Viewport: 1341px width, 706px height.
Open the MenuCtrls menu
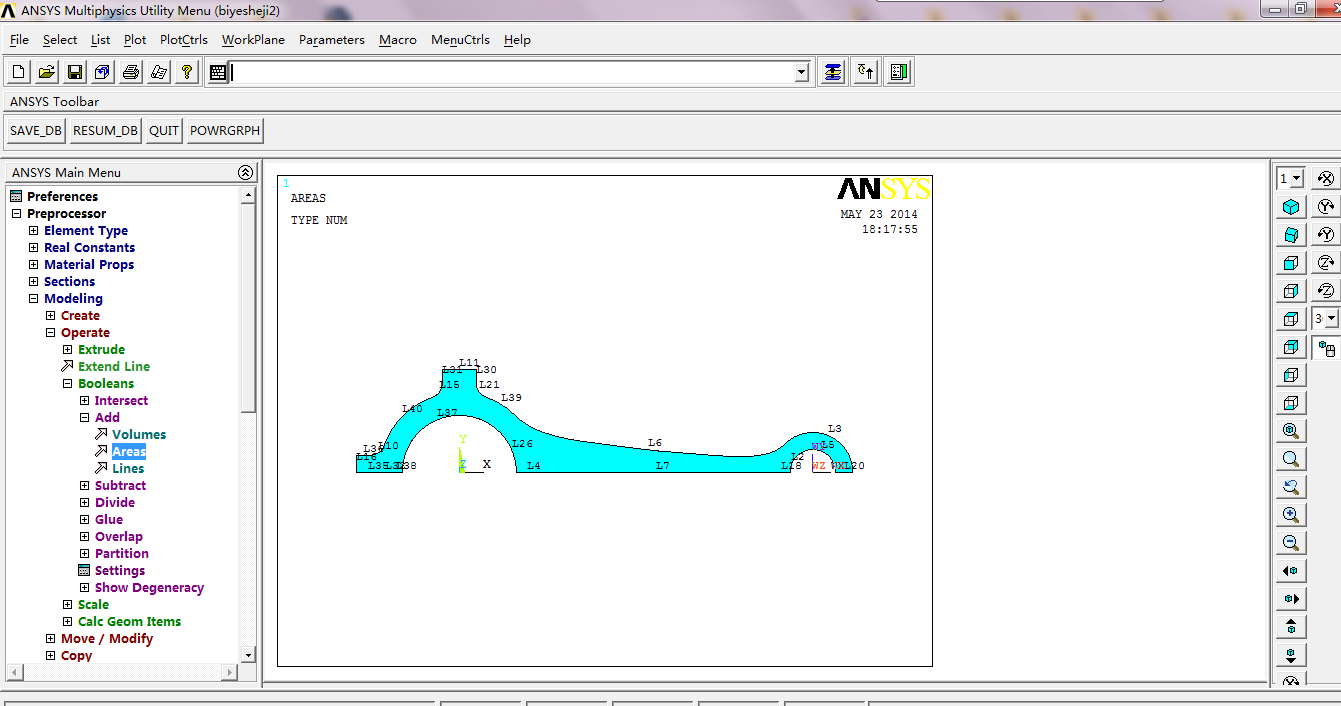coord(460,40)
